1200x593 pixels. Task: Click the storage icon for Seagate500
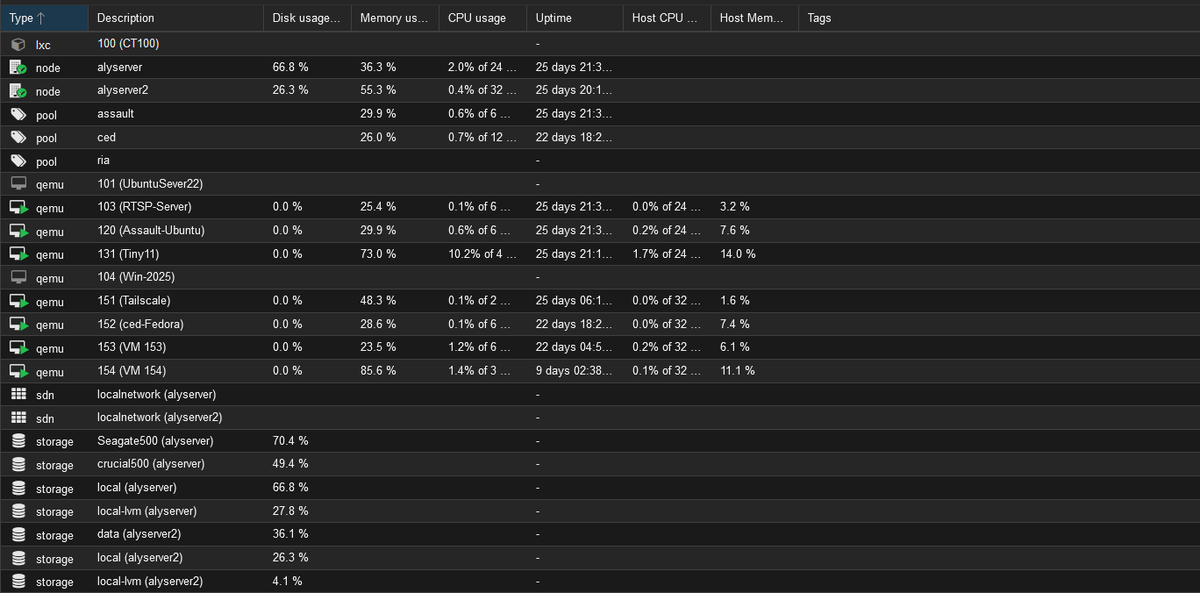click(x=17, y=441)
